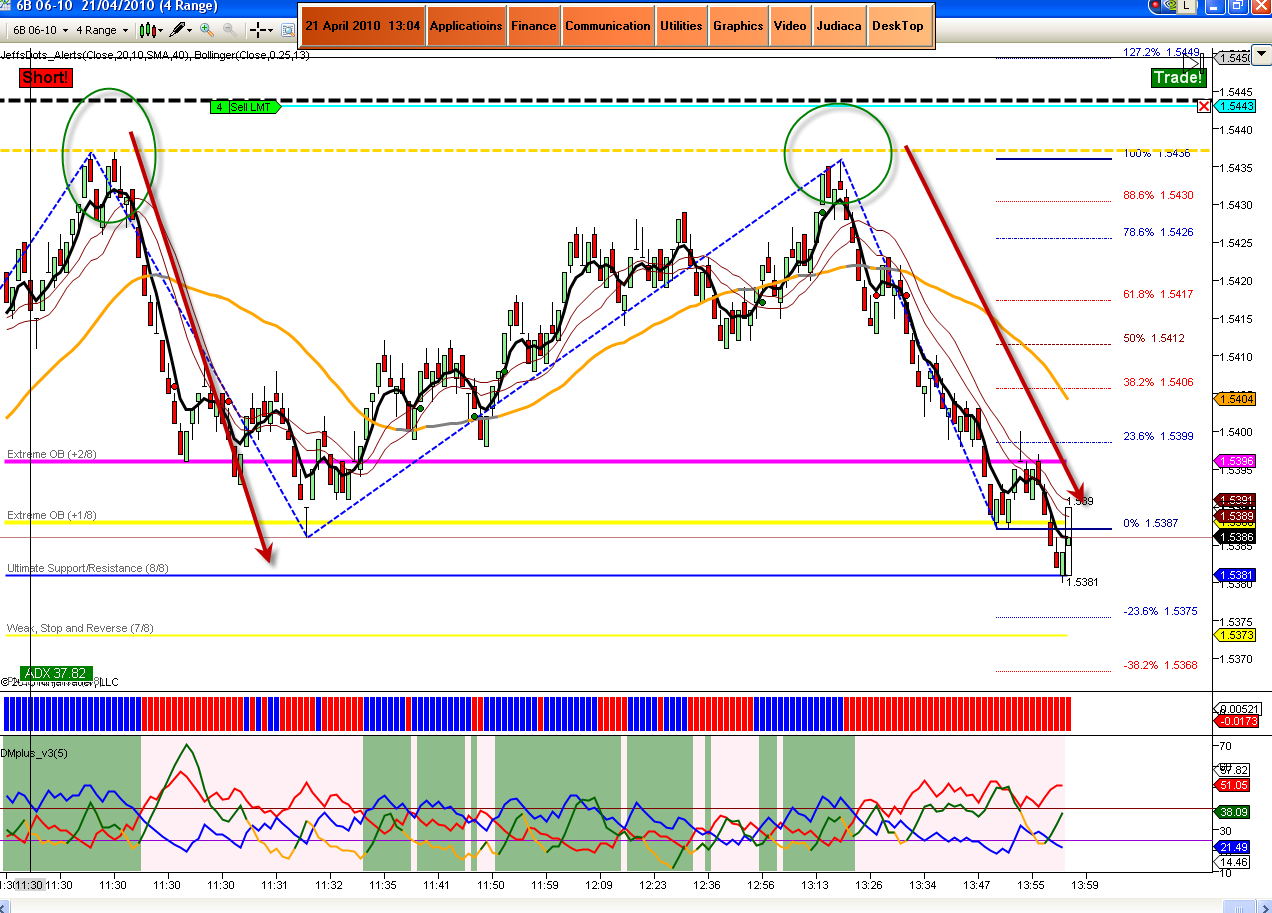The width and height of the screenshot is (1272, 913).
Task: Click the 38.2% 1.5406 Fibonacci label
Action: pos(1158,382)
